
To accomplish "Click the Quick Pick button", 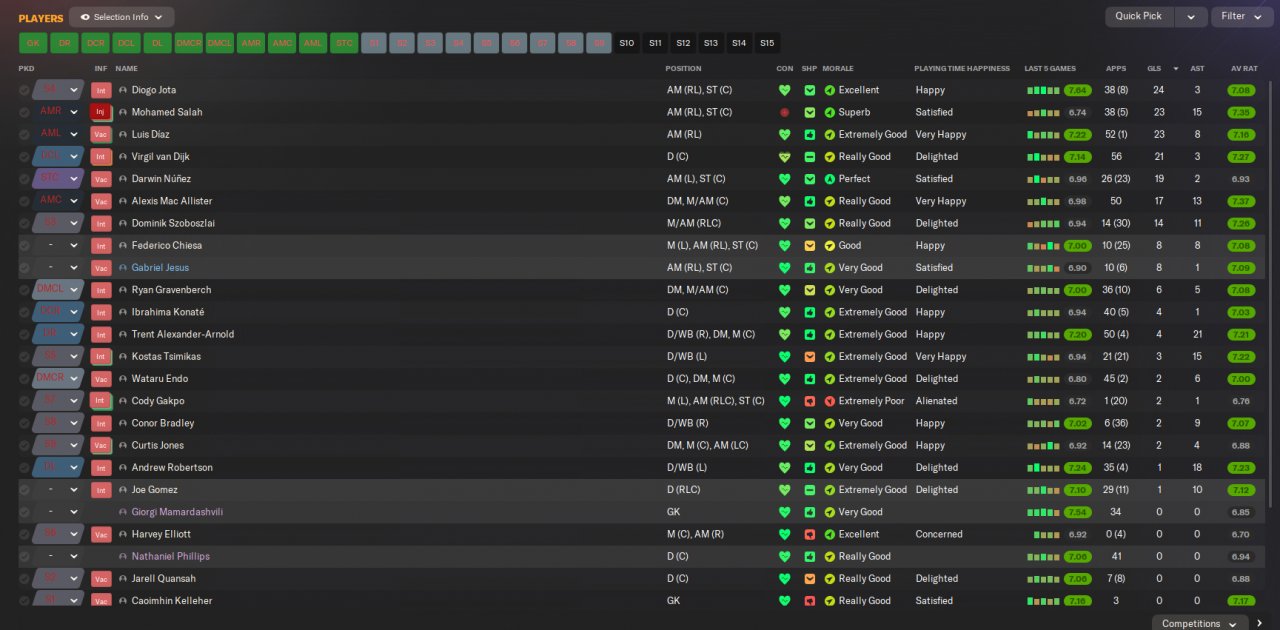I will click(1139, 16).
